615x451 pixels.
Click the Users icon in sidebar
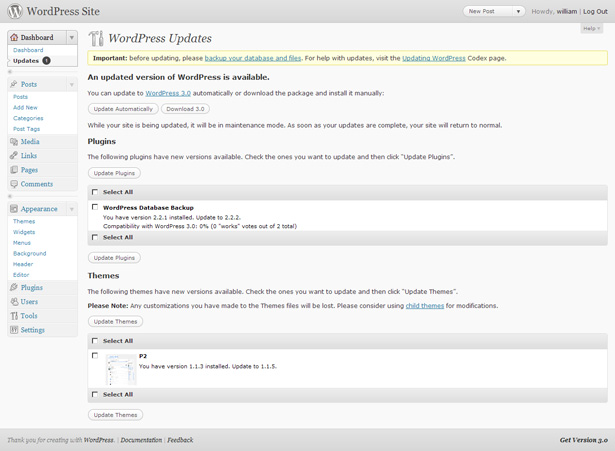[x=14, y=302]
